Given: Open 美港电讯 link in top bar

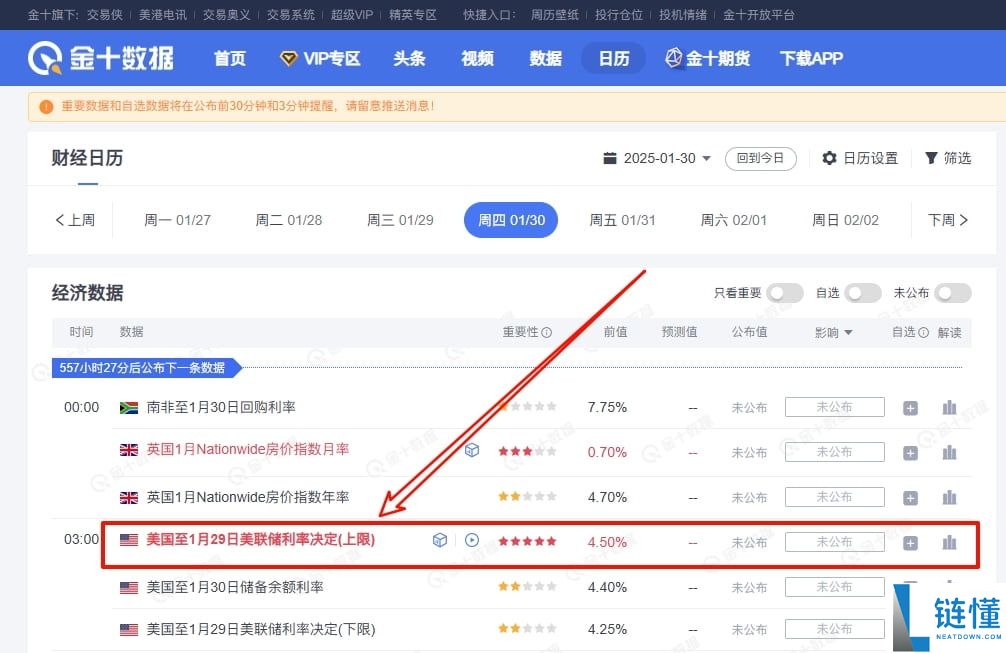Looking at the screenshot, I should pos(163,15).
